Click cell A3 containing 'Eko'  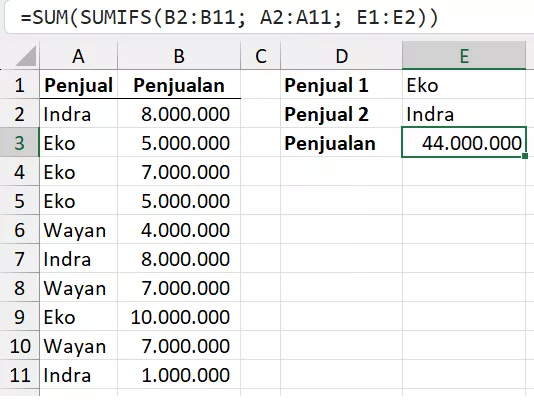[x=78, y=143]
